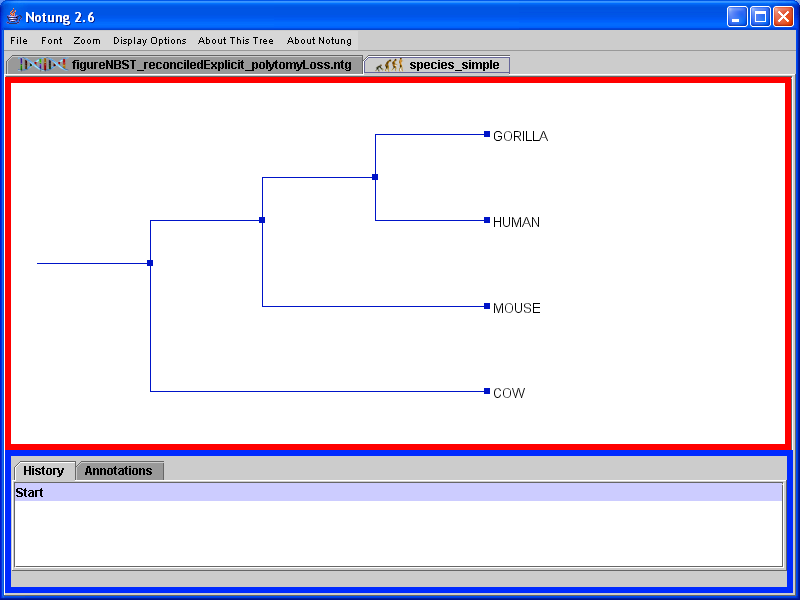Click the HUMAN leaf node square
This screenshot has width=800, height=600.
click(487, 220)
